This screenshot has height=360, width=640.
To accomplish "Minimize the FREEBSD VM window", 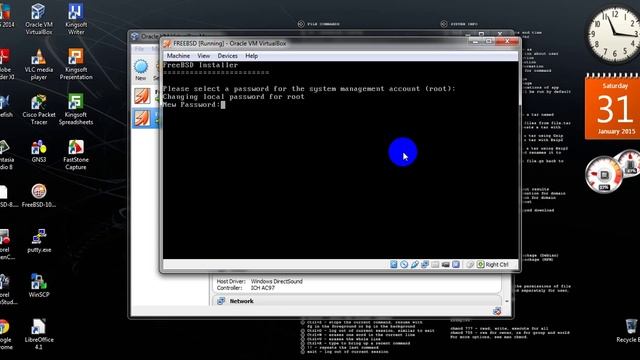I will click(476, 41).
